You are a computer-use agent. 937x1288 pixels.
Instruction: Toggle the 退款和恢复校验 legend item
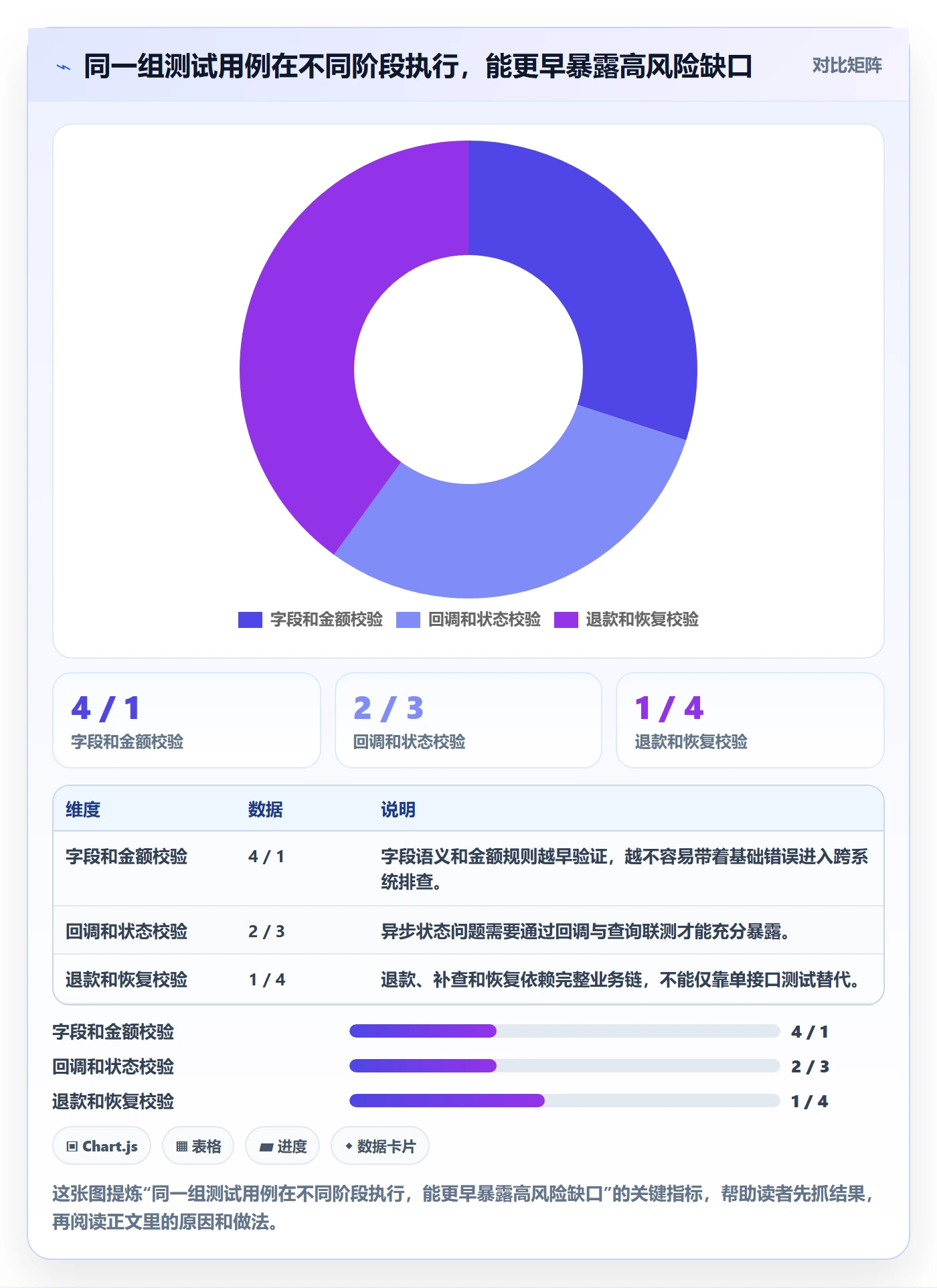click(626, 619)
